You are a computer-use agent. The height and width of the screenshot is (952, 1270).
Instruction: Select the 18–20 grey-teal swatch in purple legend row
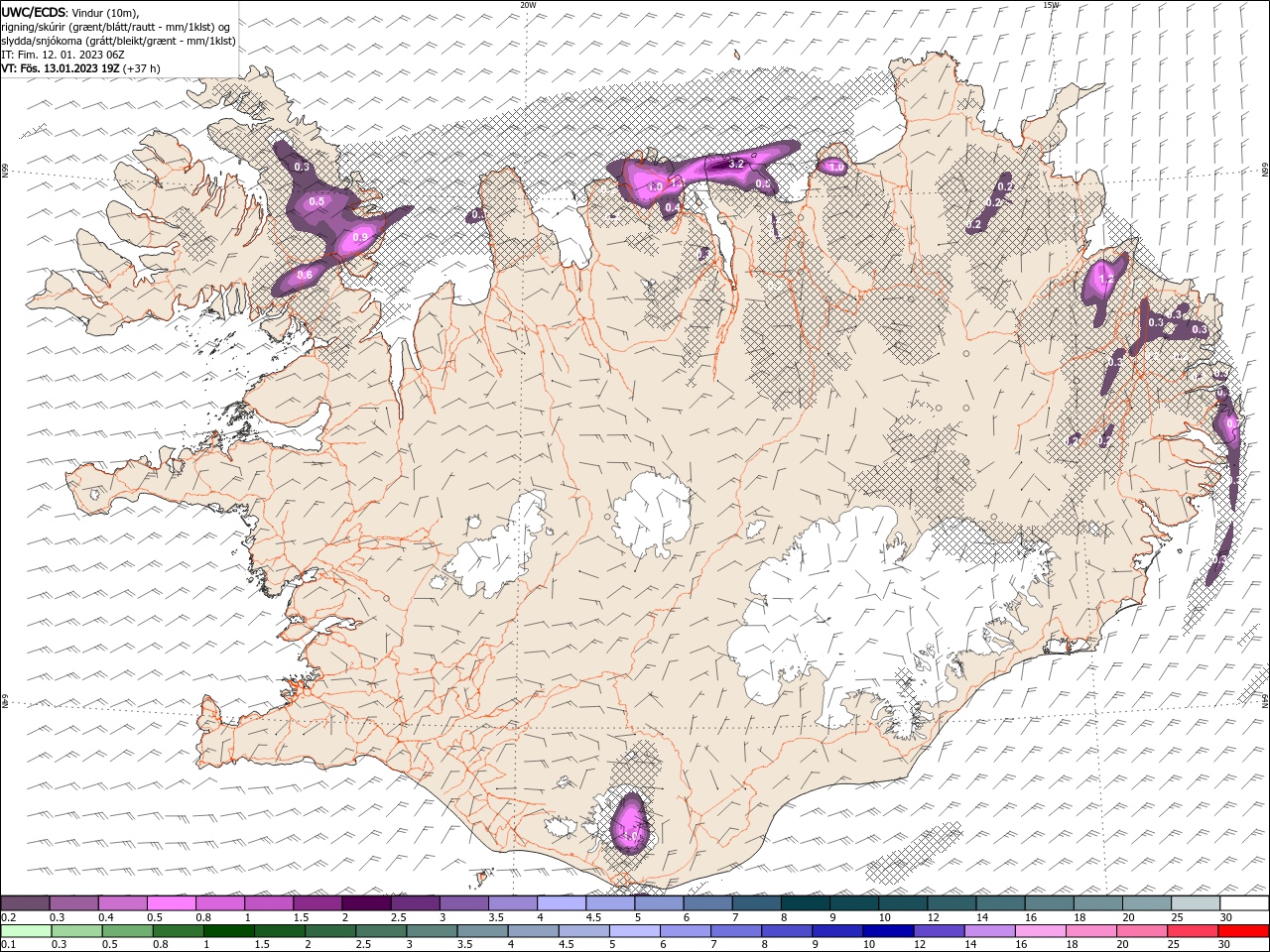(x=1097, y=903)
